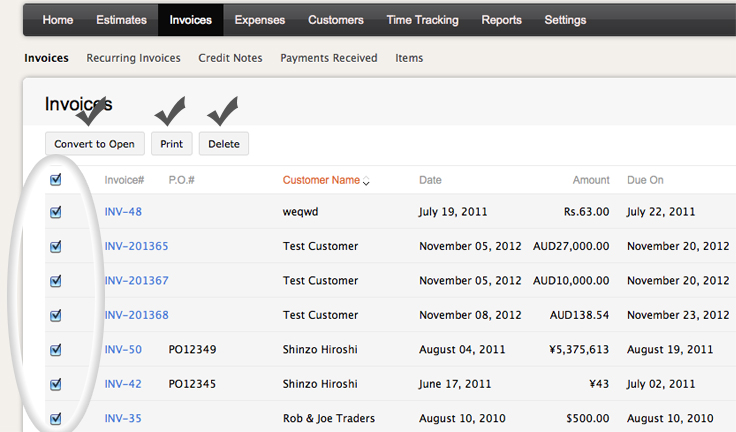Select the Invoices sub-navigation link

[46, 58]
